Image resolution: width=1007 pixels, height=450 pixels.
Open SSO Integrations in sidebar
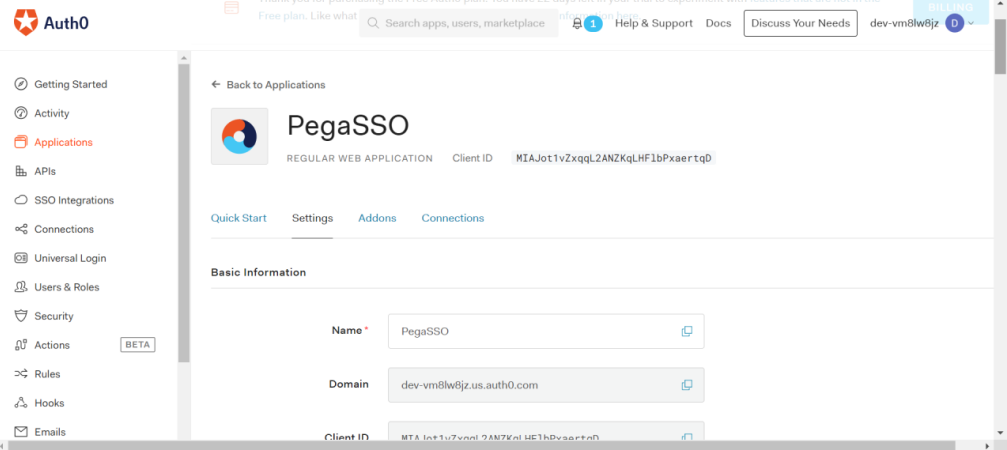pyautogui.click(x=74, y=200)
